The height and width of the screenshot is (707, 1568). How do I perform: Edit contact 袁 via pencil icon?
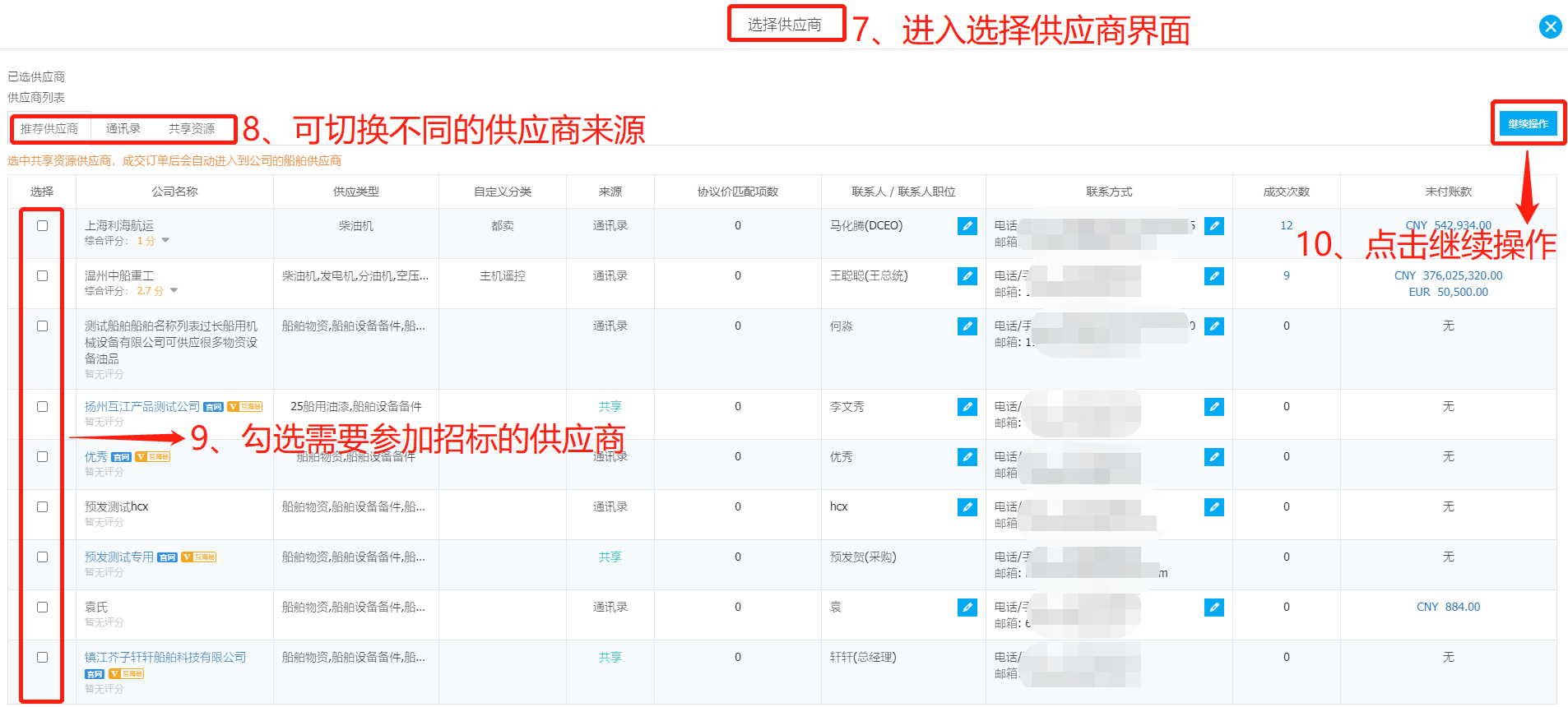[x=967, y=608]
